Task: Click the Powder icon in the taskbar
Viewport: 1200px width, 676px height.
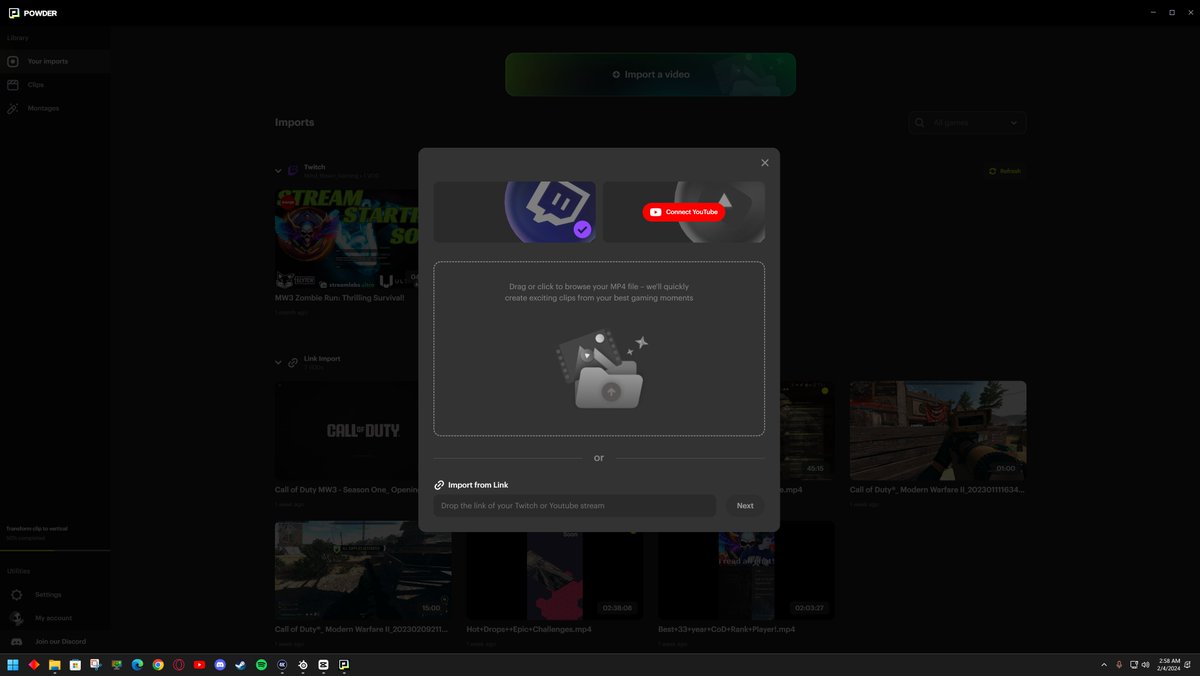Action: coord(344,664)
